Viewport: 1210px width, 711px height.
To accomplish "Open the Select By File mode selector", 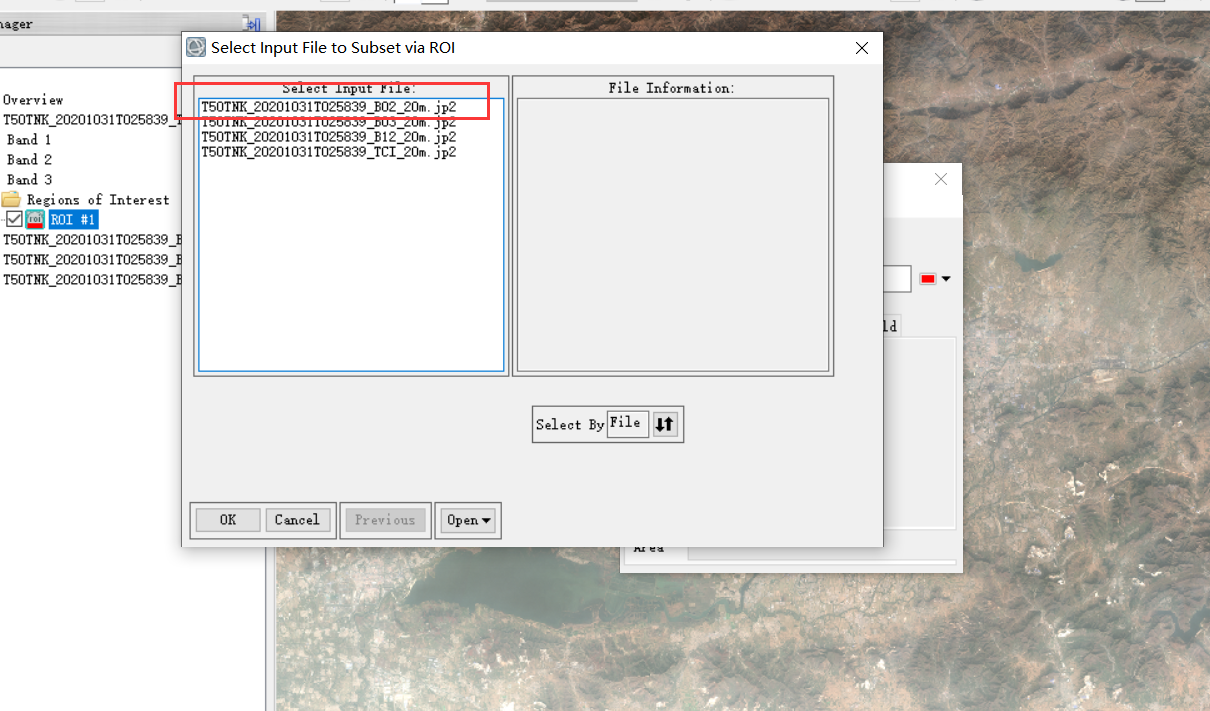I will click(627, 422).
